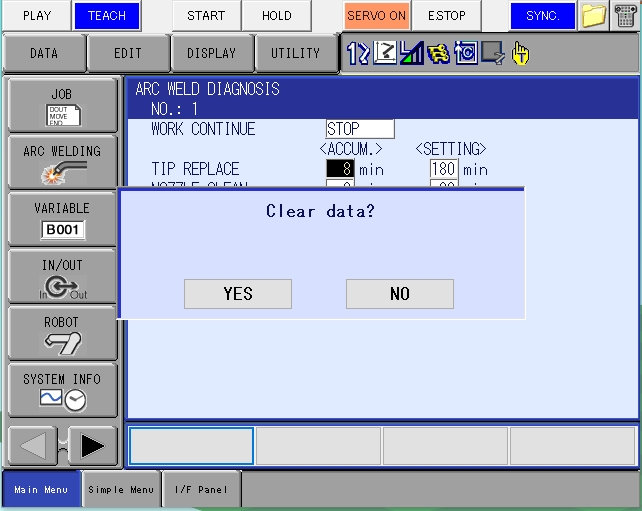The width and height of the screenshot is (642, 511).
Task: Open the DISPLAY menu
Action: (x=211, y=53)
